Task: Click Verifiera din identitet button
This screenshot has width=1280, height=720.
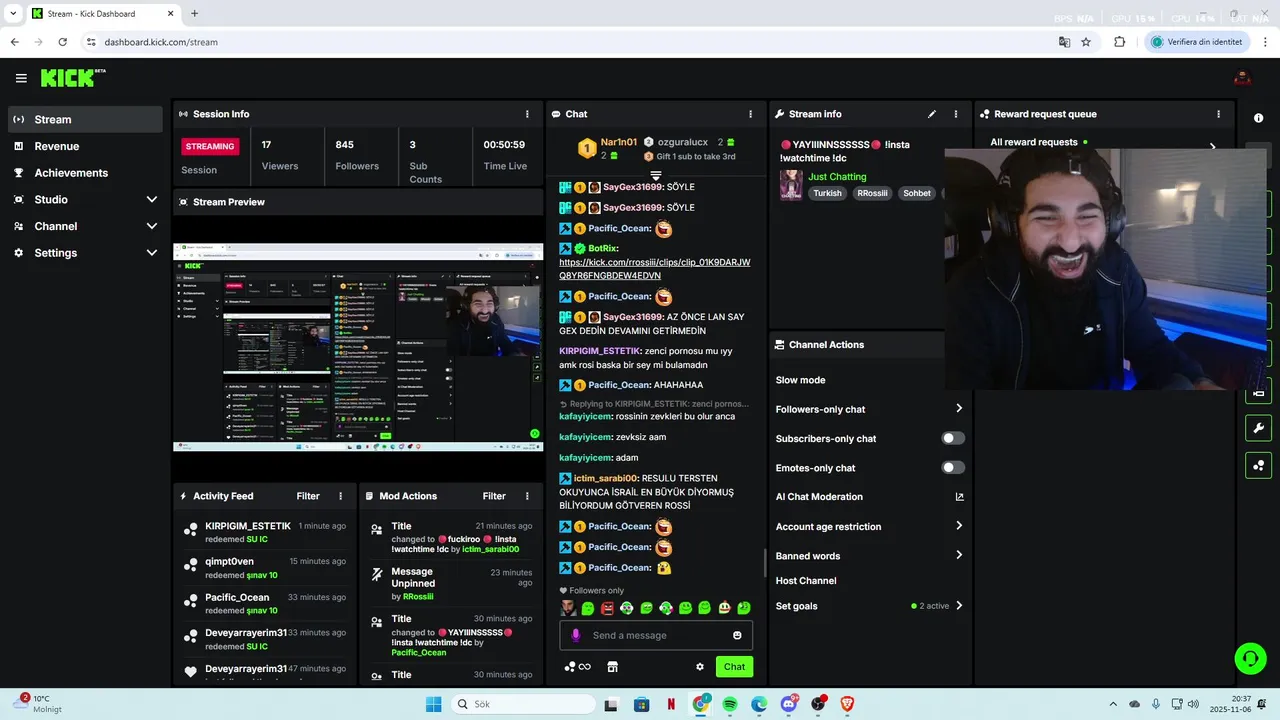Action: pos(1197,42)
